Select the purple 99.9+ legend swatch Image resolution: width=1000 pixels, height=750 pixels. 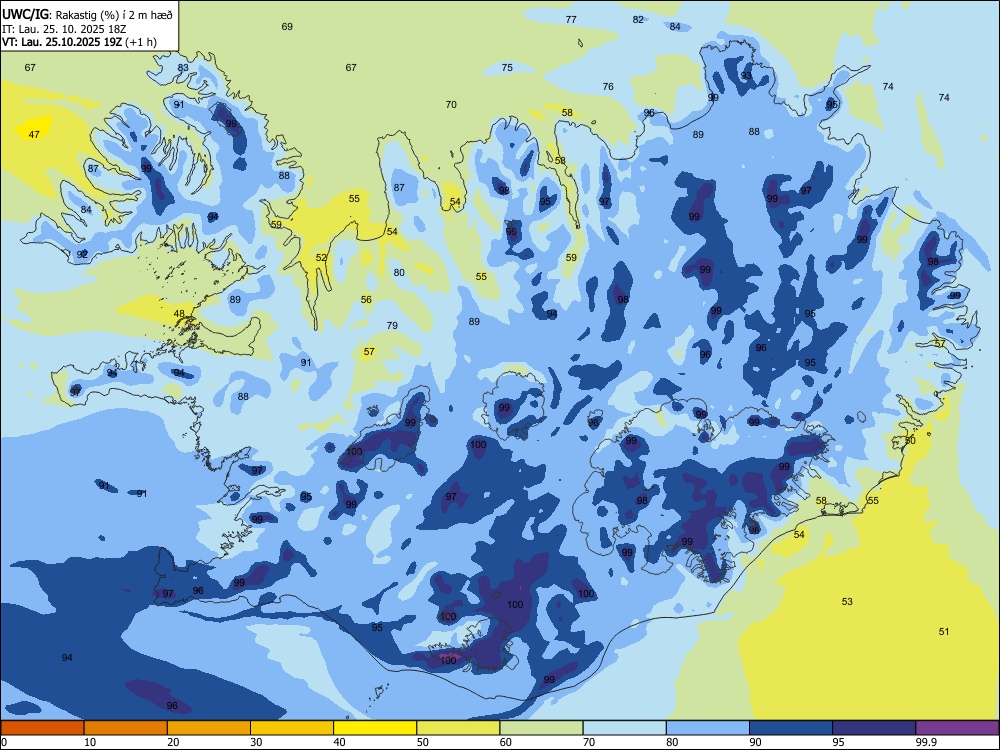[x=957, y=728]
